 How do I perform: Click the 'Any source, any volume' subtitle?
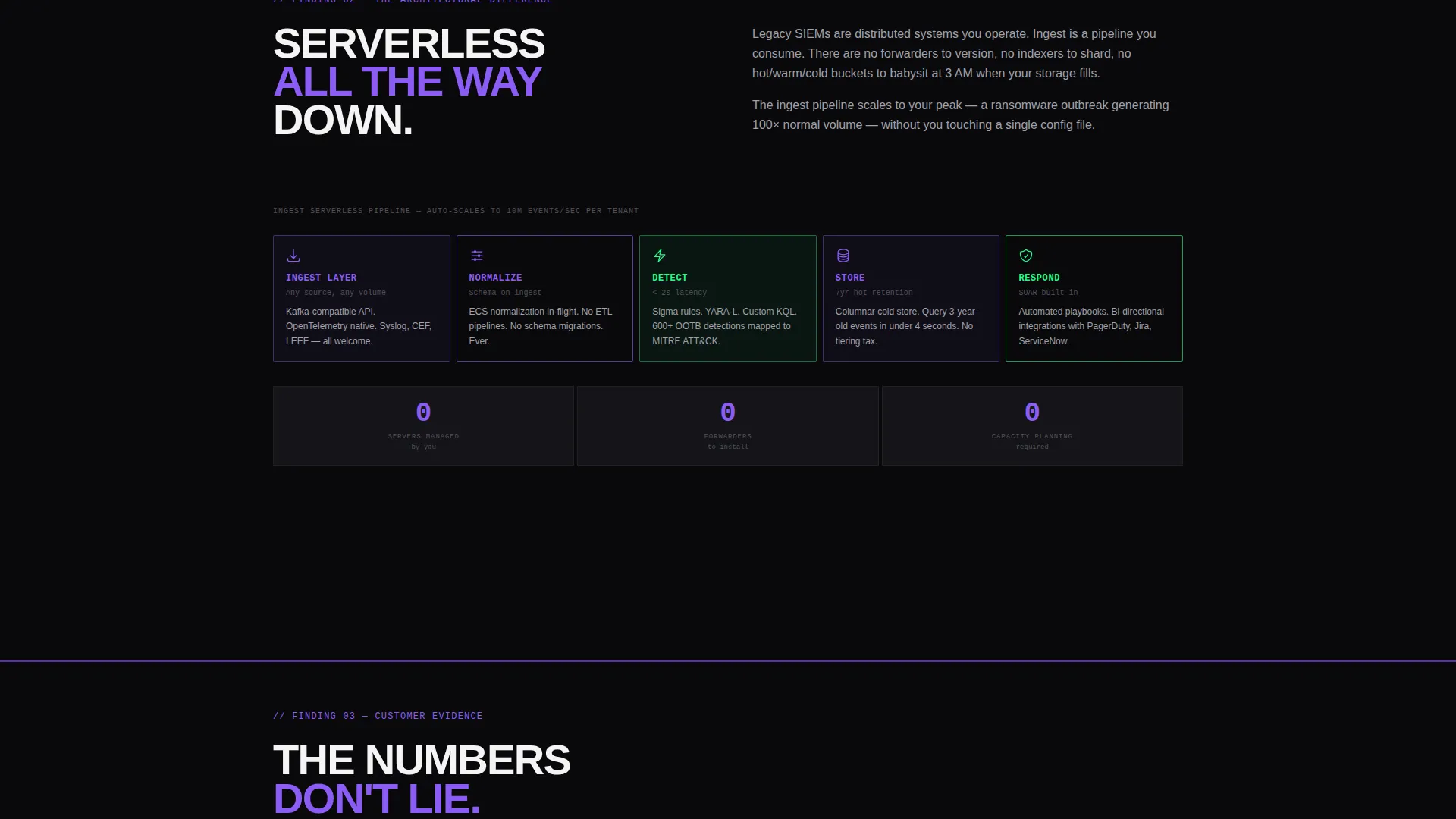click(336, 293)
